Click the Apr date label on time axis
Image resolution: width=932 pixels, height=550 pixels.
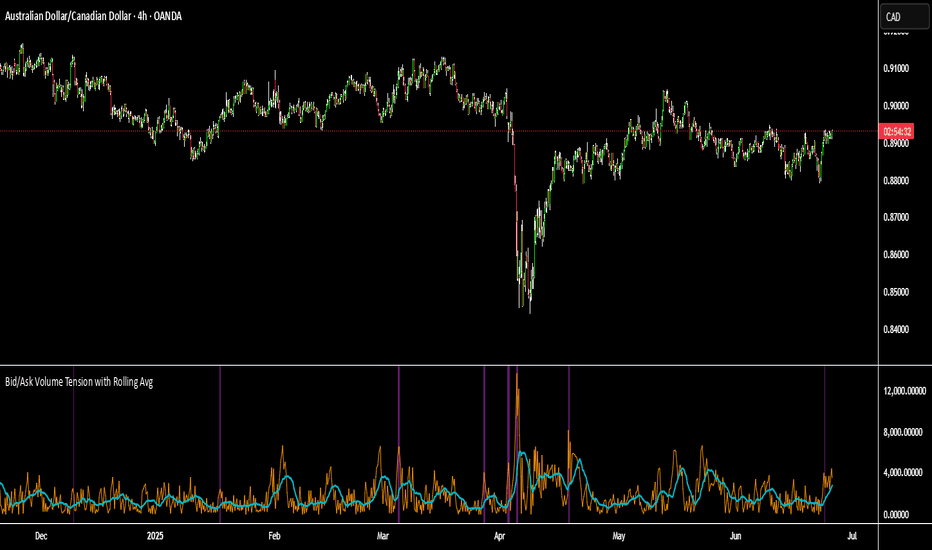[x=499, y=536]
